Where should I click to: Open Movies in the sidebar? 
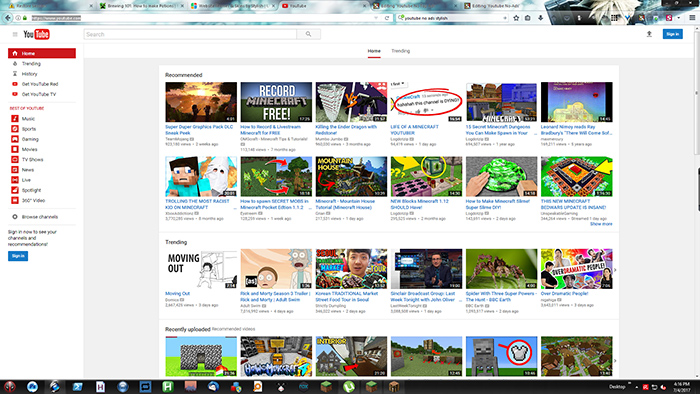click(29, 149)
